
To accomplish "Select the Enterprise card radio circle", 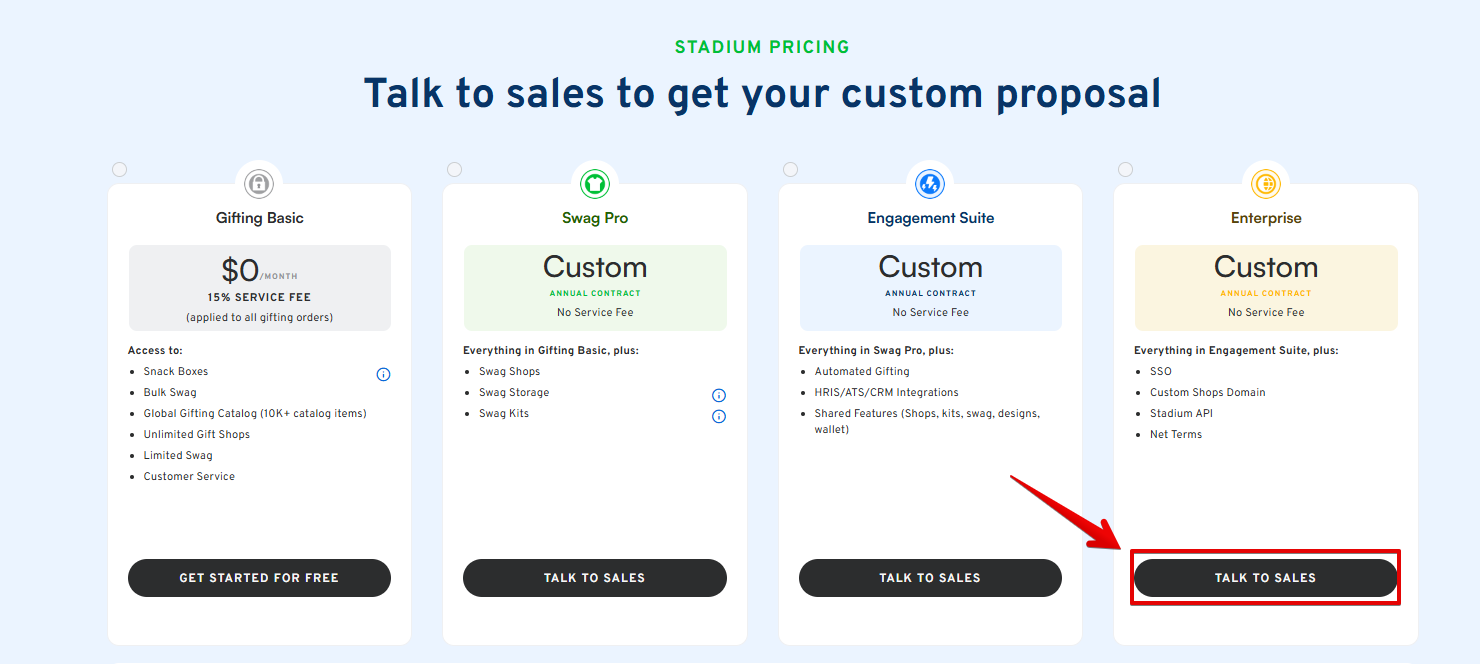I will [1125, 169].
